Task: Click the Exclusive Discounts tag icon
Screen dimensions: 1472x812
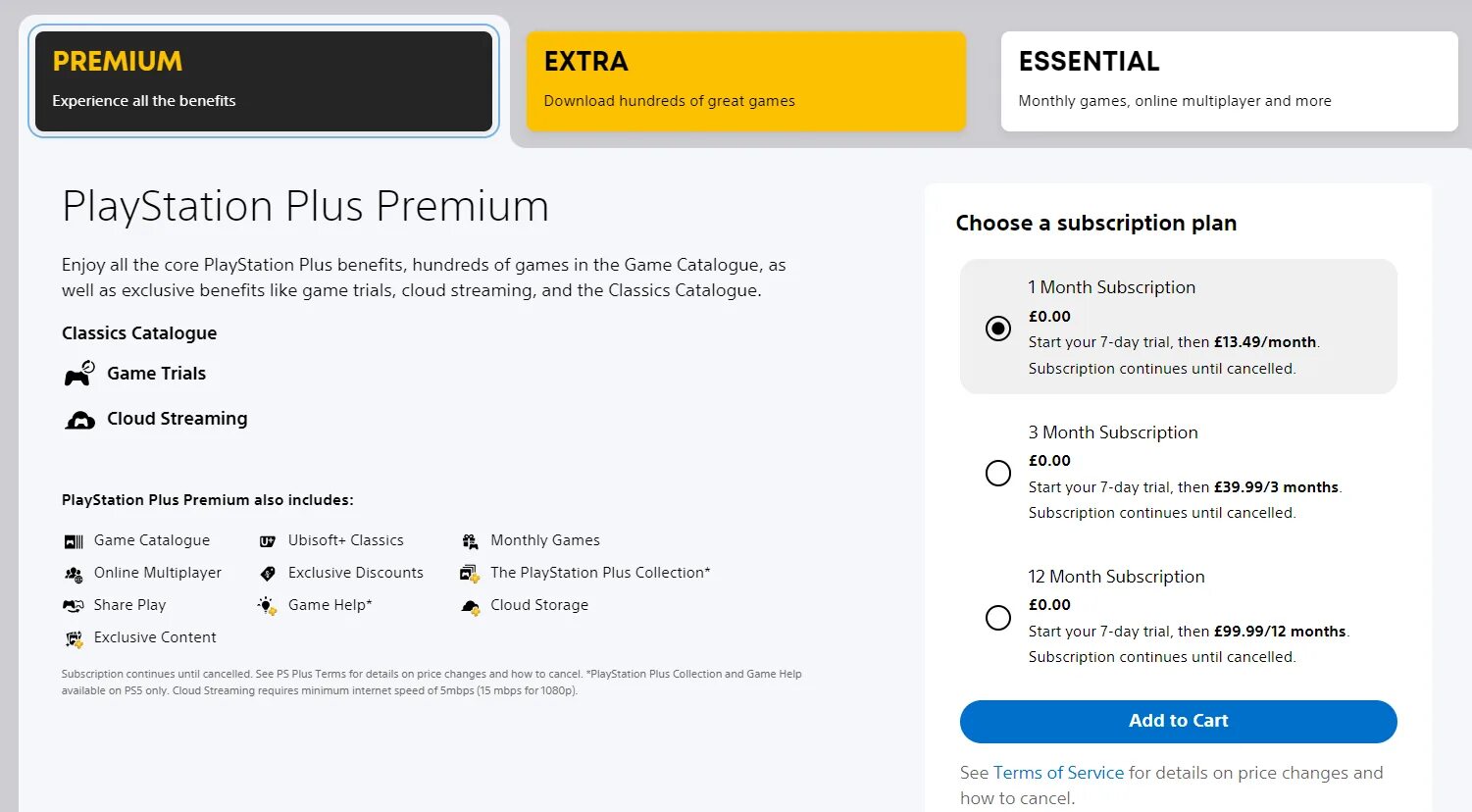Action: click(267, 574)
